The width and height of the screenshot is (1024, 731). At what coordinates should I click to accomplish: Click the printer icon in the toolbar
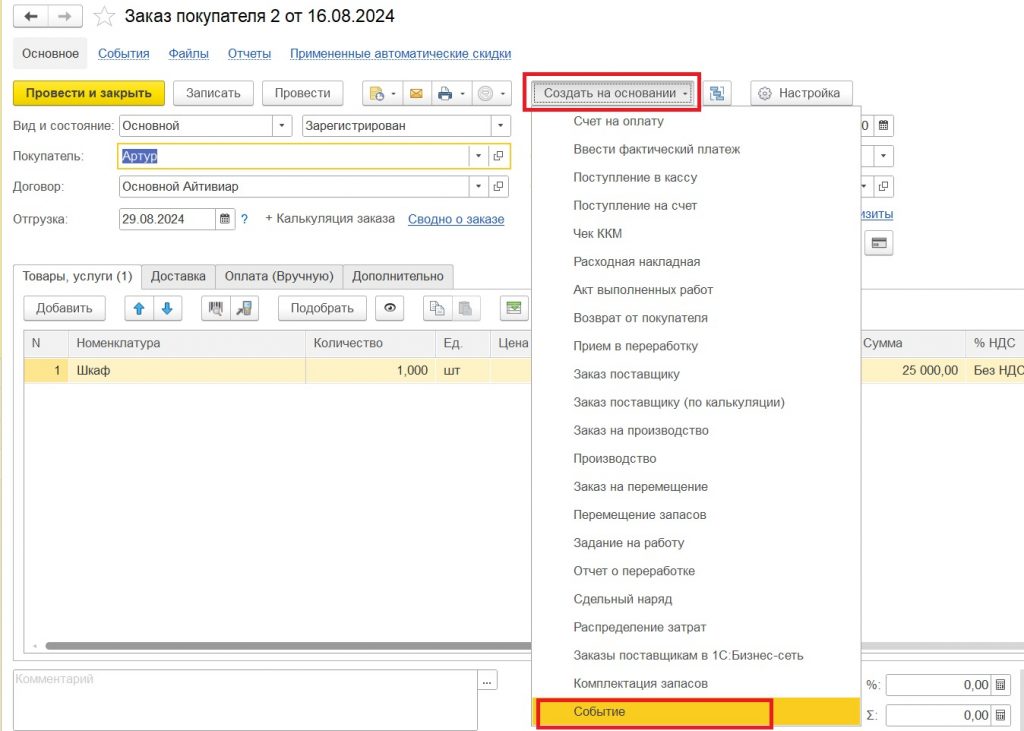pyautogui.click(x=445, y=93)
